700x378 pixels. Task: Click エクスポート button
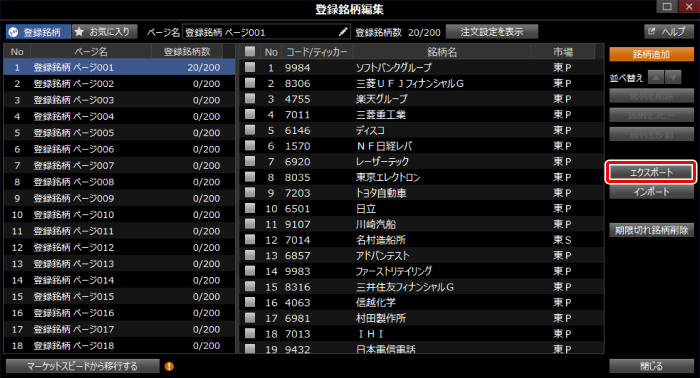tap(651, 172)
